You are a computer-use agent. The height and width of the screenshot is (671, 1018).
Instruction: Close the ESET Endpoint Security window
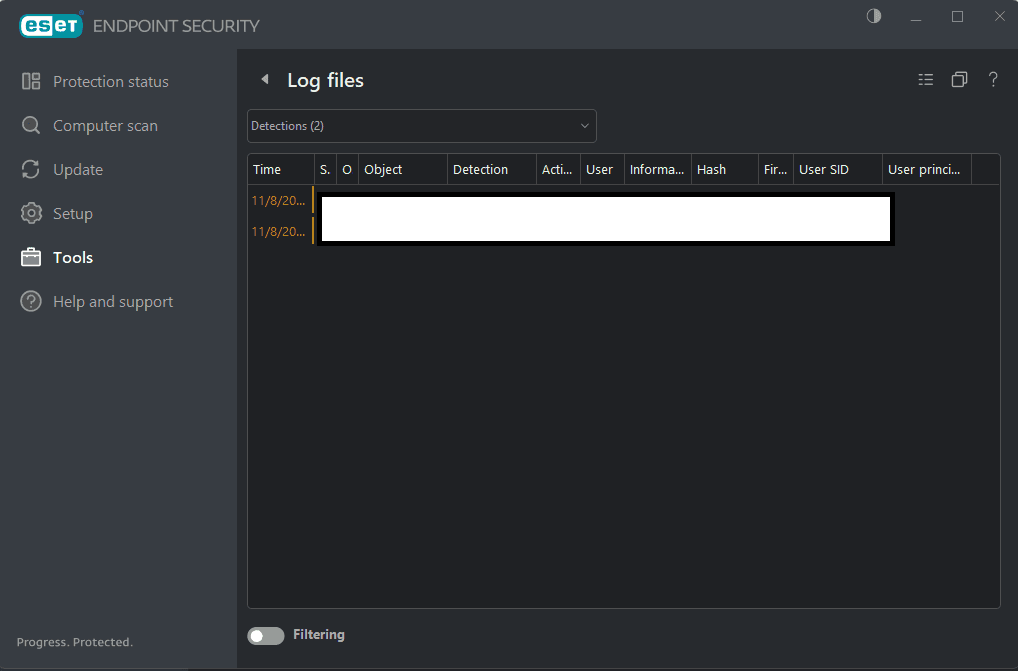point(1000,16)
